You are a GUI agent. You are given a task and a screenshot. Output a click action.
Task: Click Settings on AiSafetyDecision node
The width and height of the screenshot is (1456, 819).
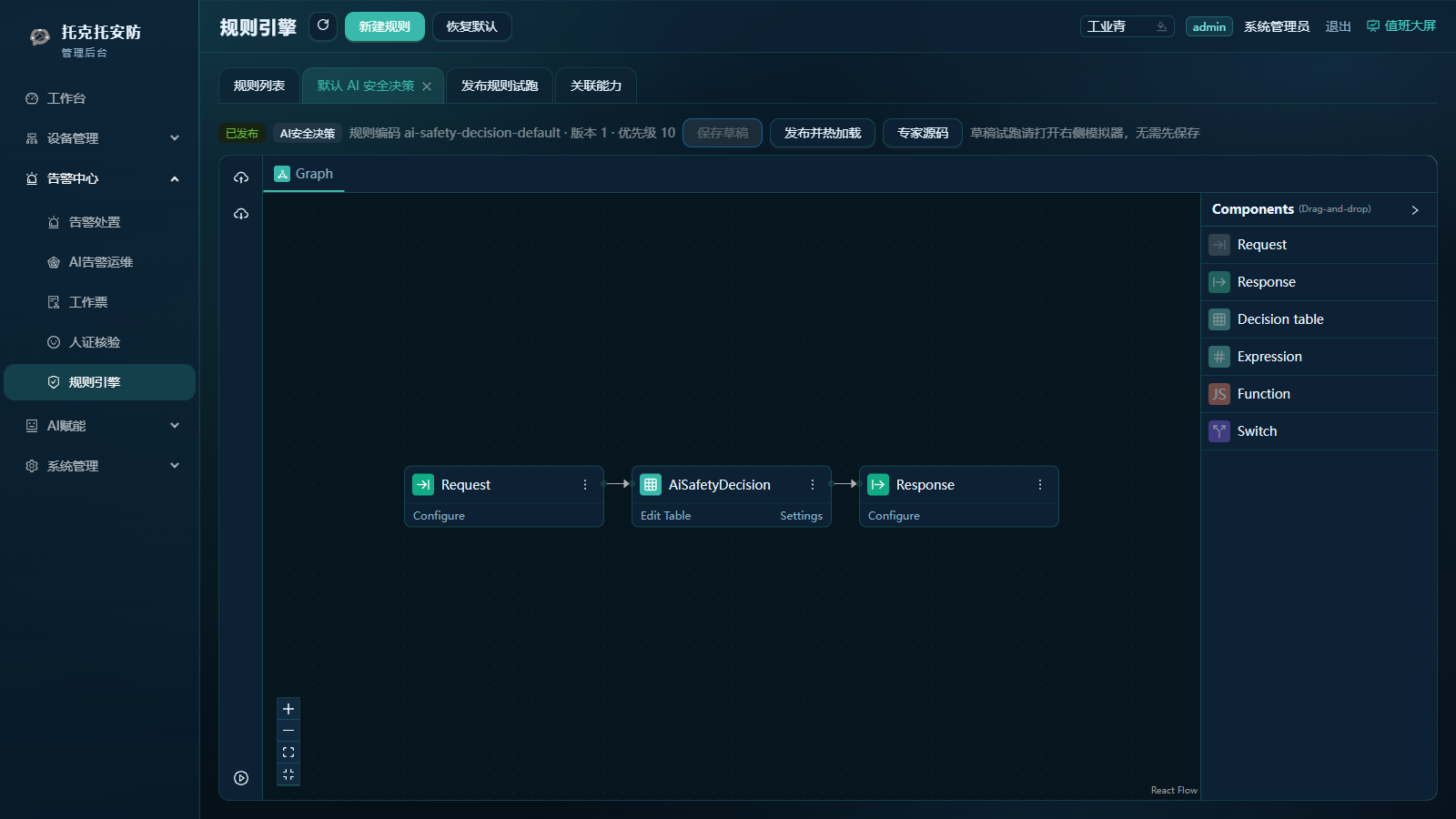pyautogui.click(x=801, y=515)
